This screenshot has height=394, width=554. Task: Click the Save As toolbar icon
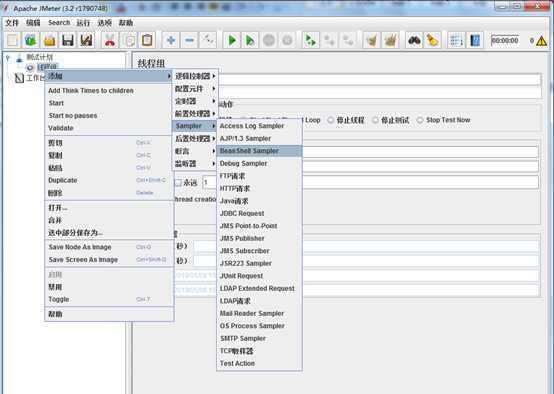click(86, 40)
